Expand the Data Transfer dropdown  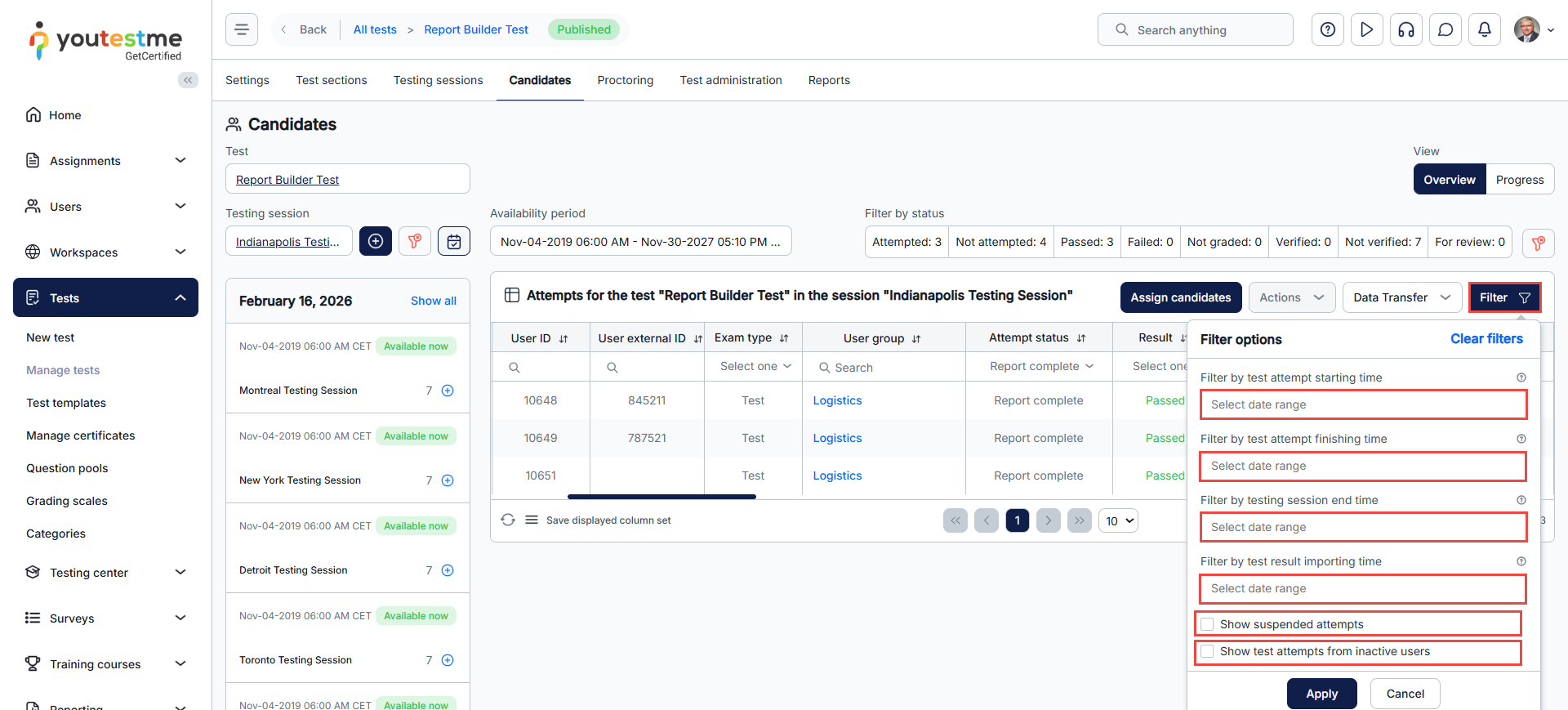point(1401,297)
